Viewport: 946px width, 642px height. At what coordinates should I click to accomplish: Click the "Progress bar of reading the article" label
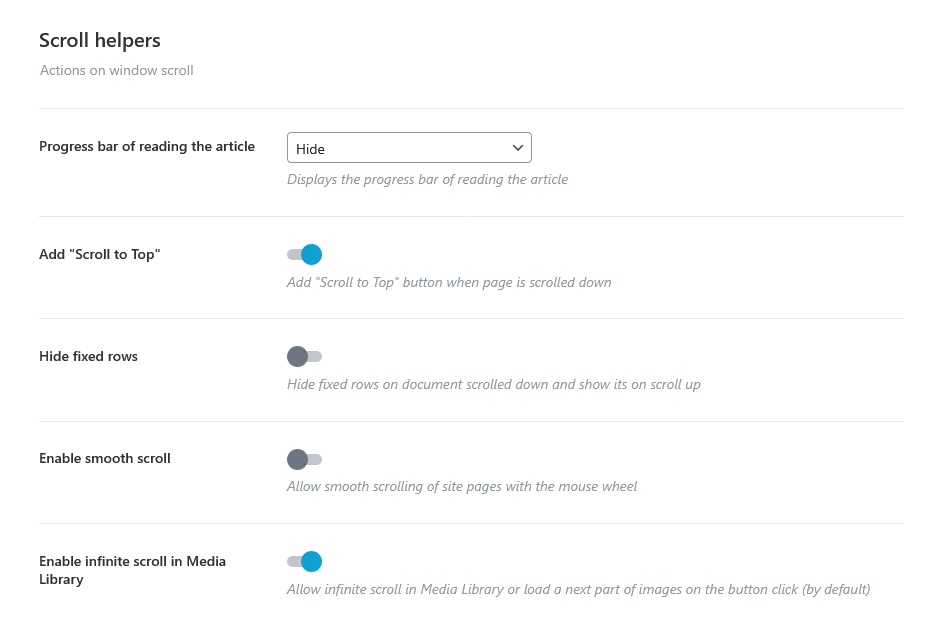tap(147, 147)
